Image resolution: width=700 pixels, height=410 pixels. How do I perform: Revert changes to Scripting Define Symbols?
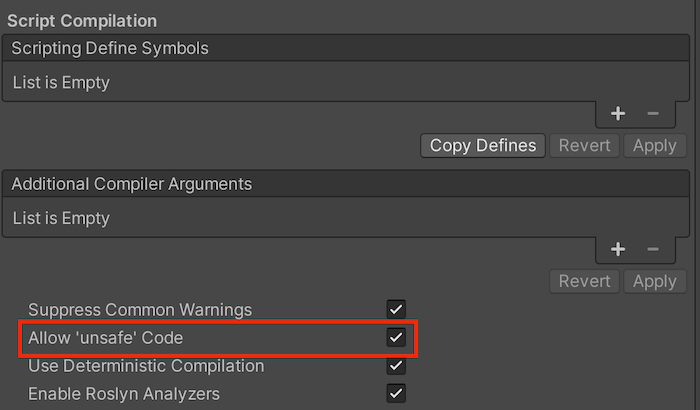(584, 146)
